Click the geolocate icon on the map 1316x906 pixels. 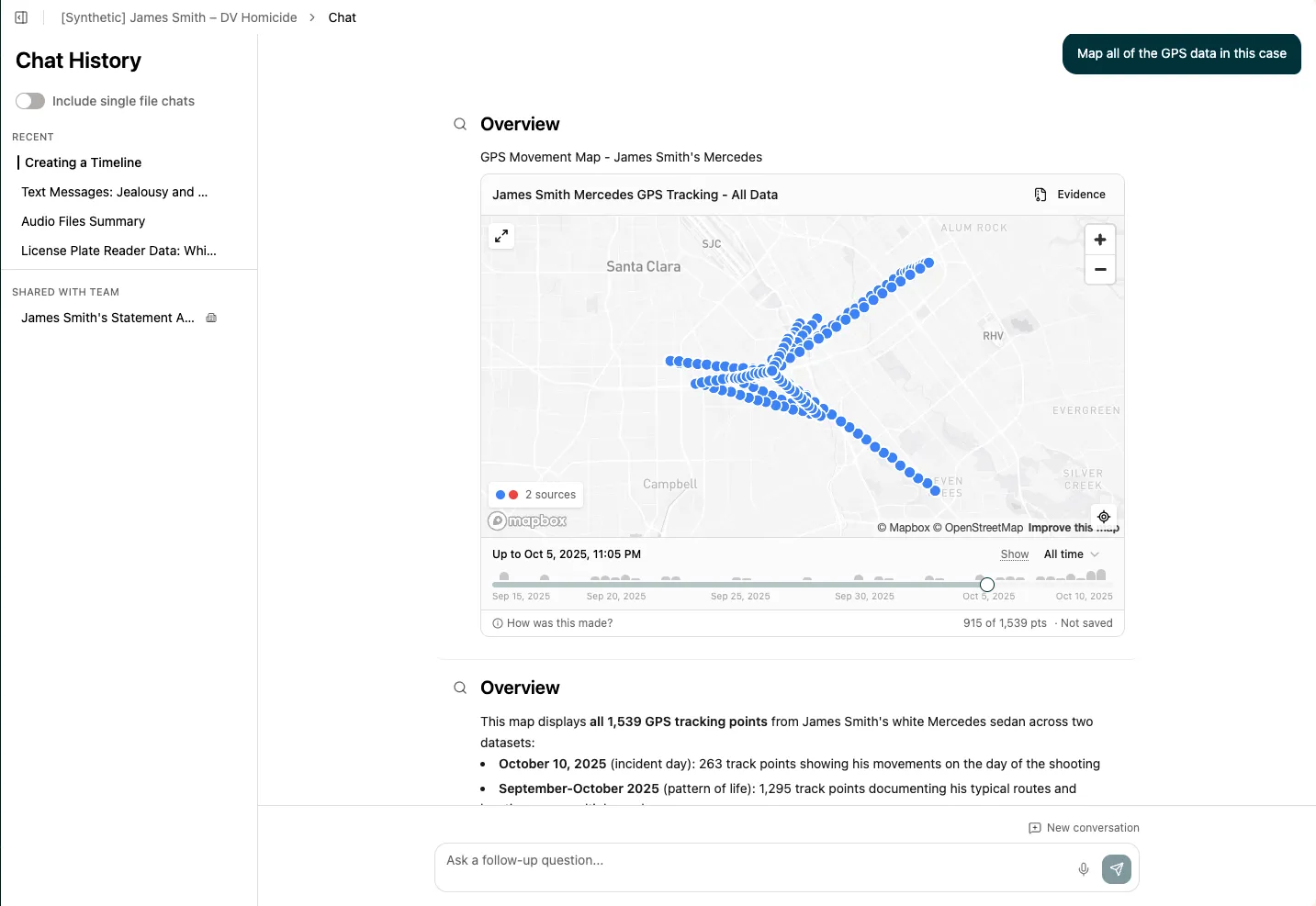point(1104,516)
